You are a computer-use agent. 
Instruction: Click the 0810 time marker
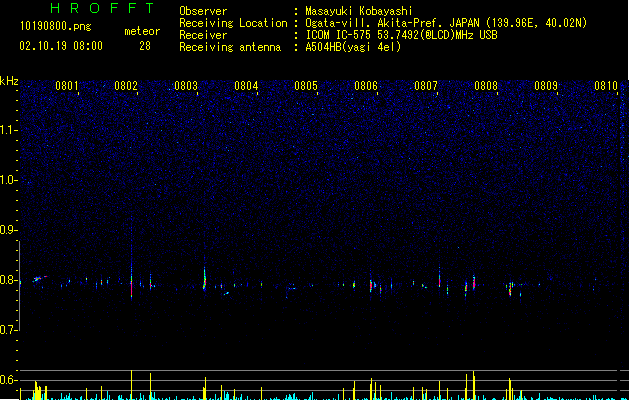(x=606, y=86)
